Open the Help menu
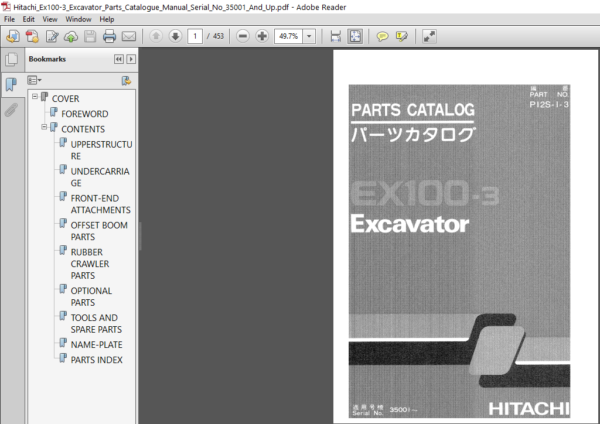Viewport: 600px width, 424px height. pyautogui.click(x=107, y=19)
